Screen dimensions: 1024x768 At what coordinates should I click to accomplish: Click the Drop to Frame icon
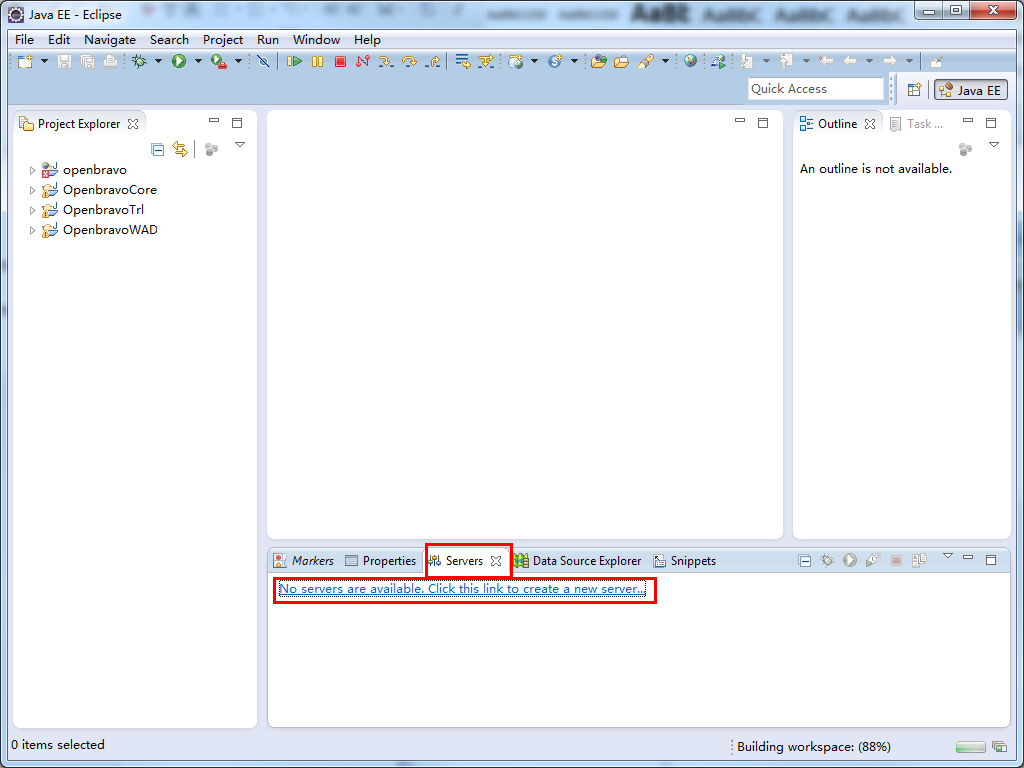462,61
